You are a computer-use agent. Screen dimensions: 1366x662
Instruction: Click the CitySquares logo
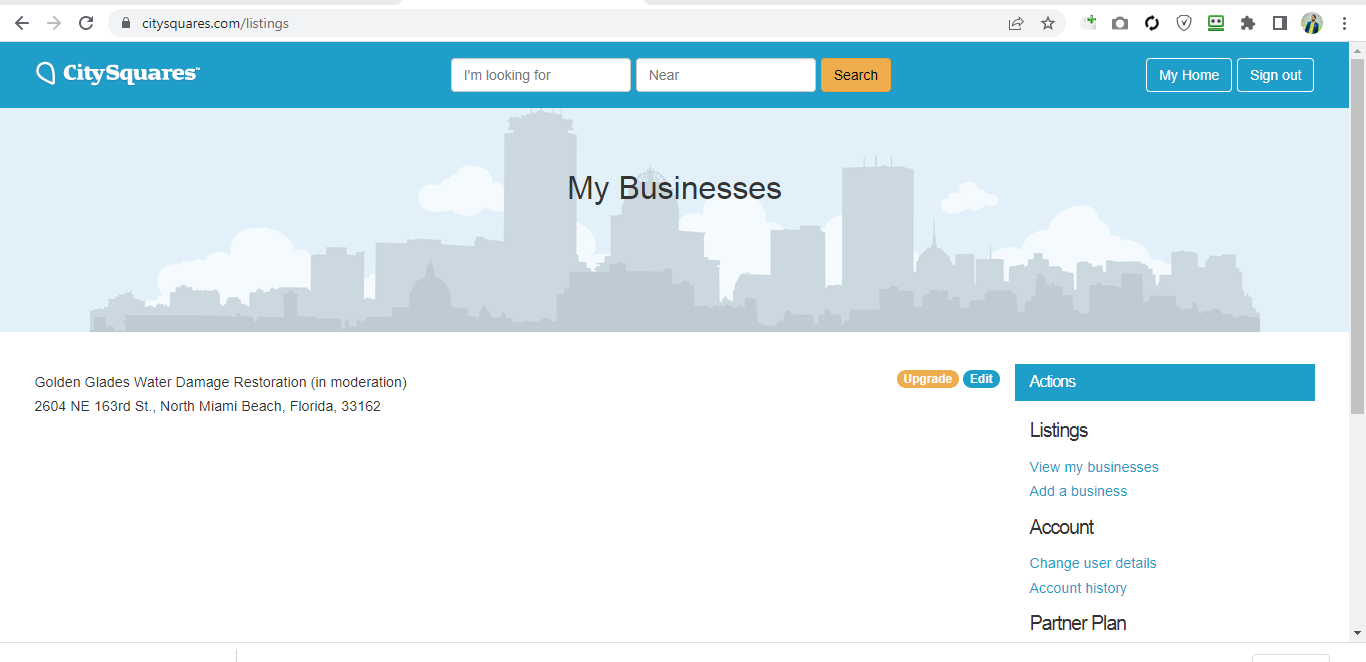(x=118, y=73)
